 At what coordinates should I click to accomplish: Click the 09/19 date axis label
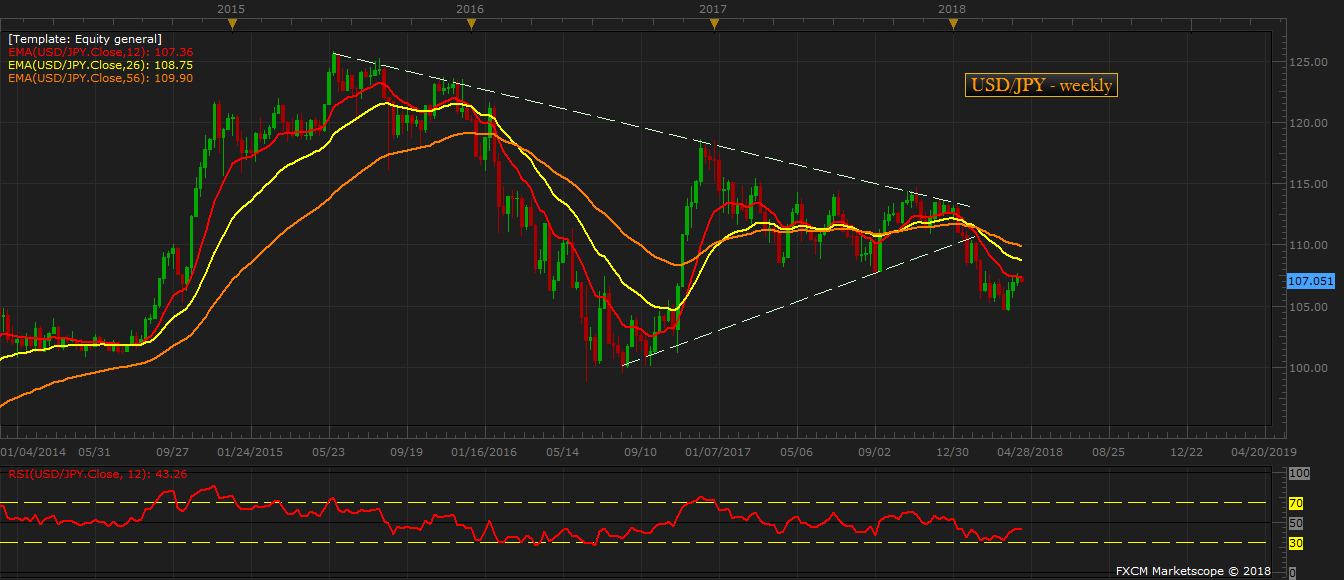(x=407, y=452)
